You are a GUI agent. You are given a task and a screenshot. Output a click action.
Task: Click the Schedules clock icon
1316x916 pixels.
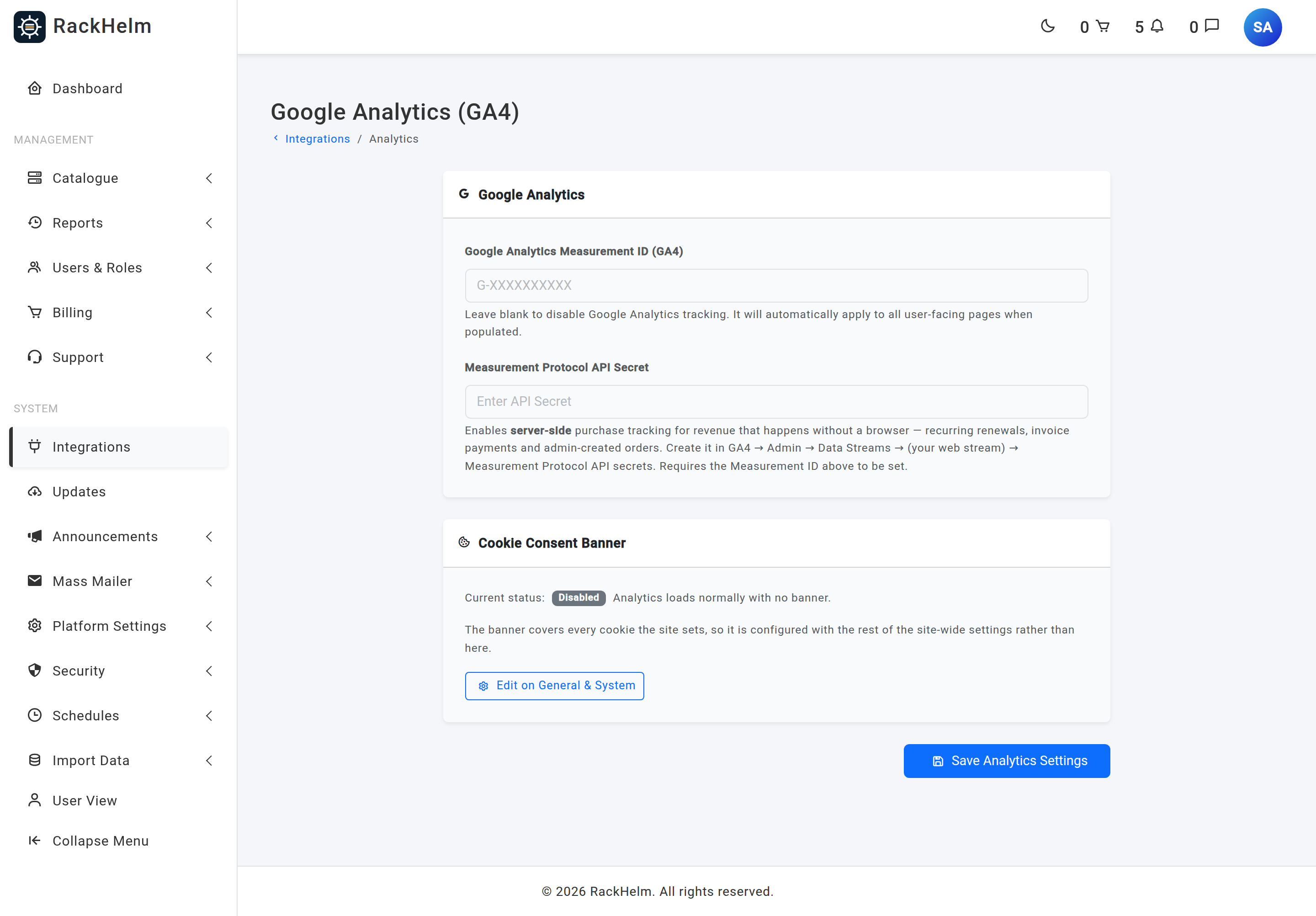tap(35, 715)
